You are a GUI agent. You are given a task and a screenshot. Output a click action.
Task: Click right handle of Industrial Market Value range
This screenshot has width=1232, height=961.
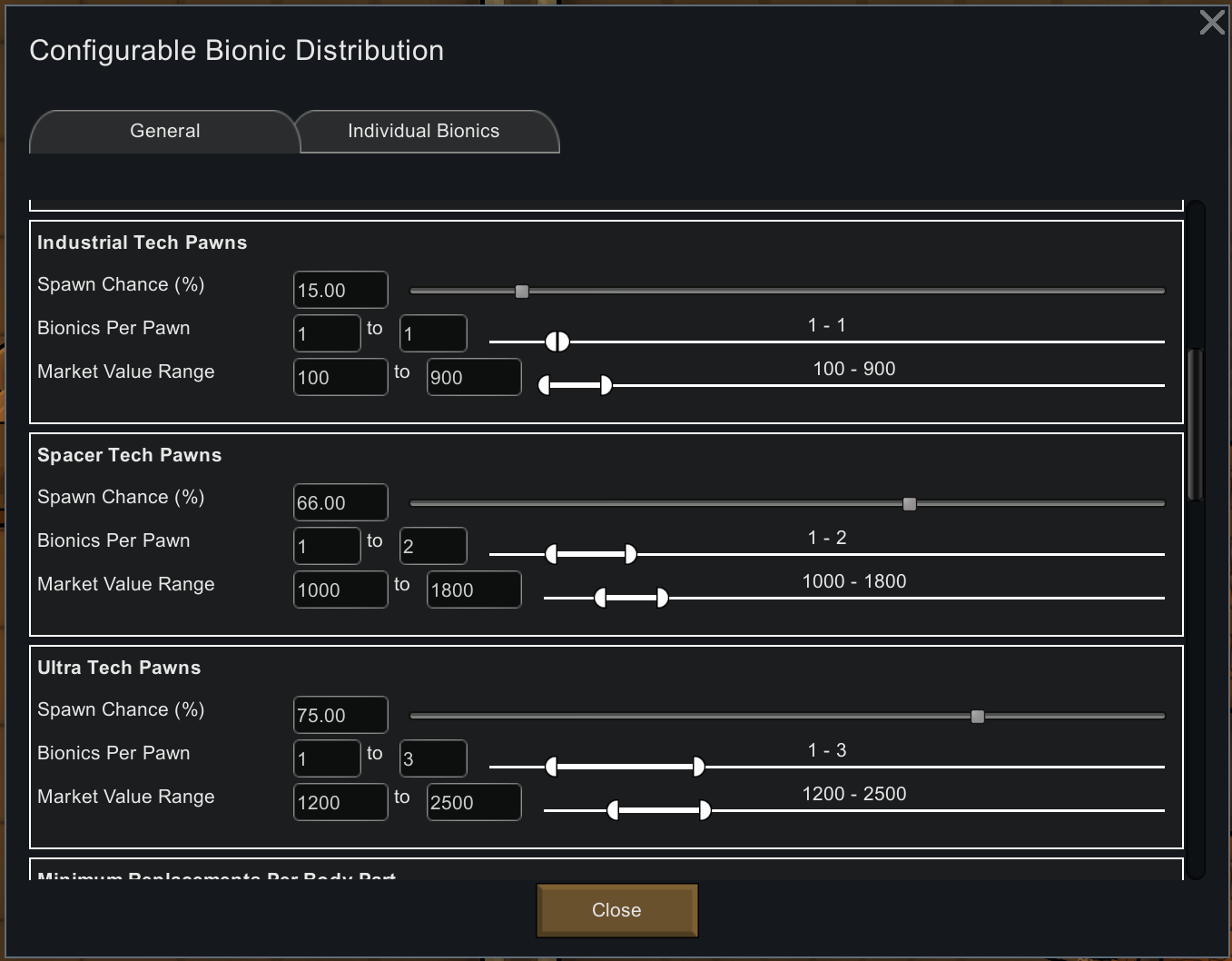[x=606, y=385]
